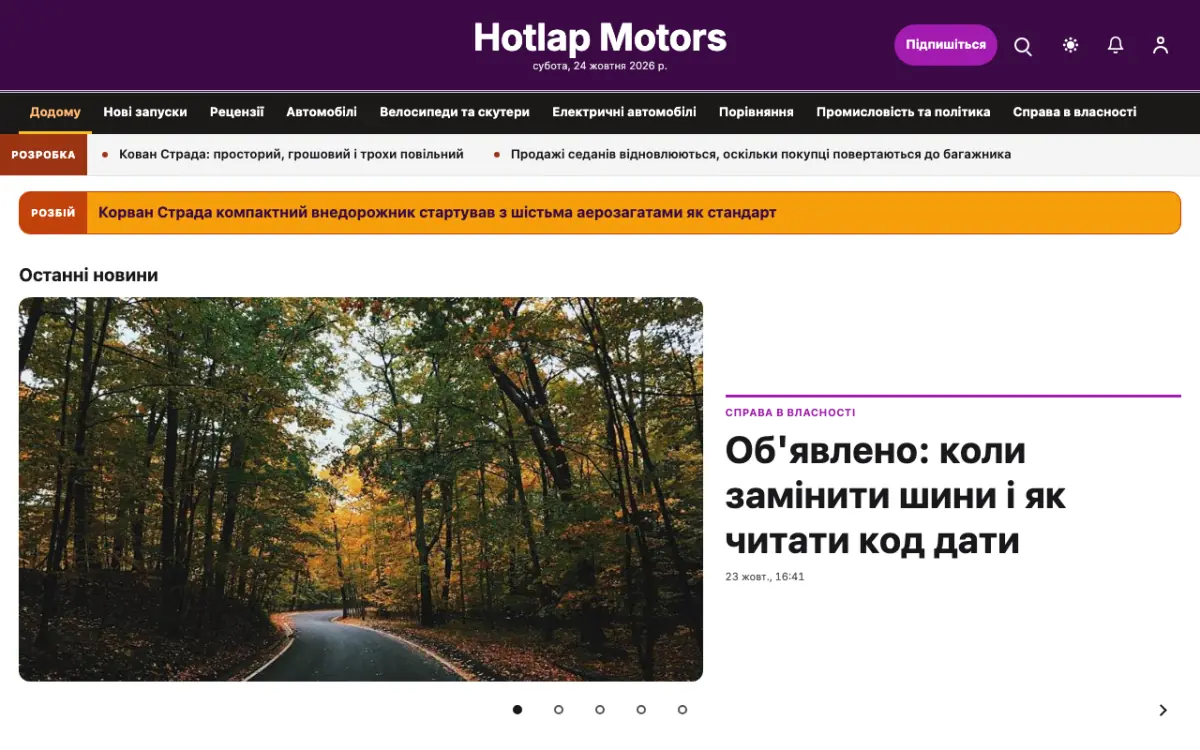
Task: Click the Підпишіться subscribe button
Action: [x=945, y=45]
